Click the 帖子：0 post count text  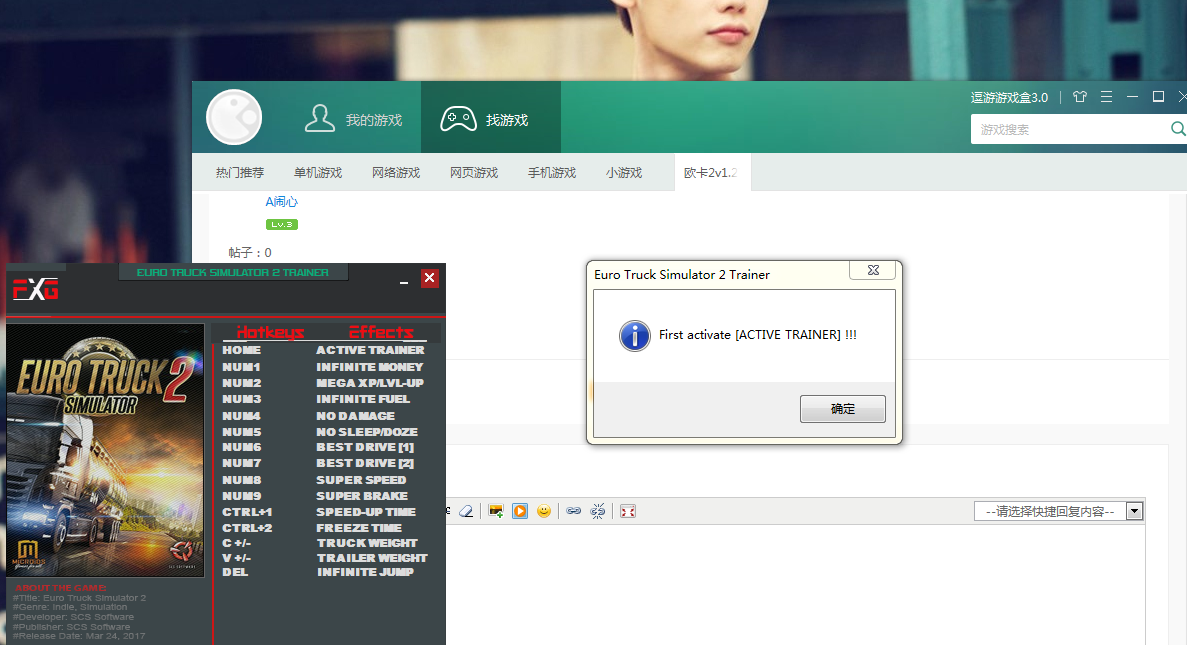click(250, 253)
